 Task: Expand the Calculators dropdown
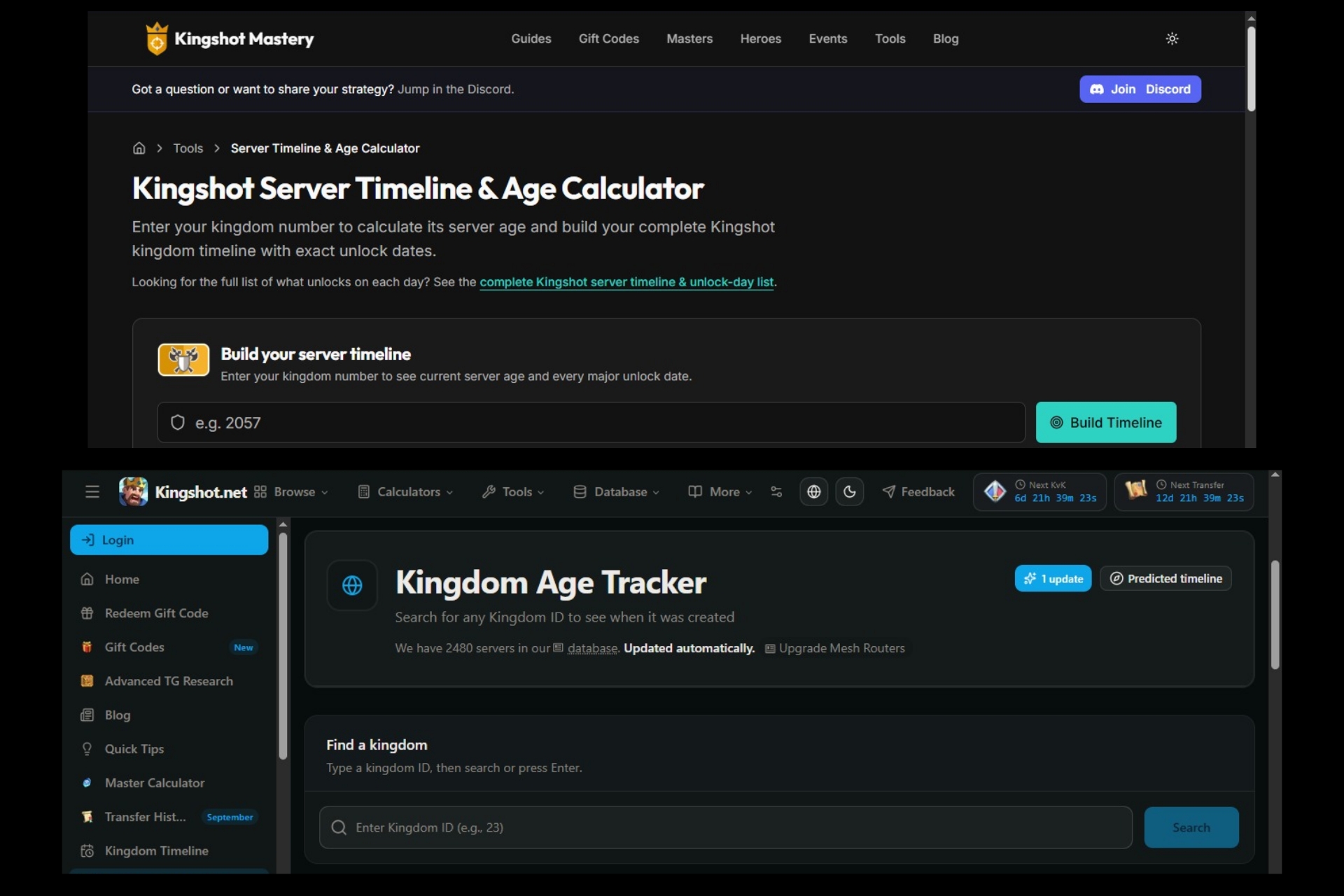405,491
